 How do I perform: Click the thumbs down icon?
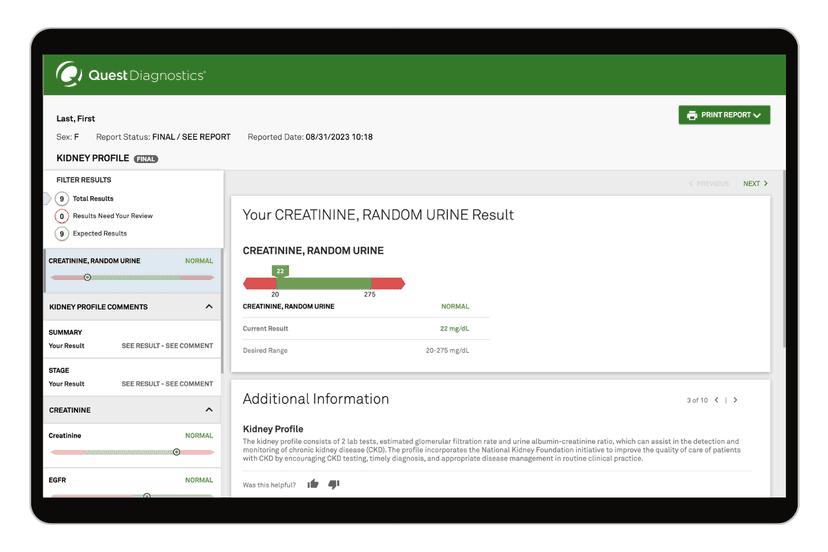(x=334, y=484)
